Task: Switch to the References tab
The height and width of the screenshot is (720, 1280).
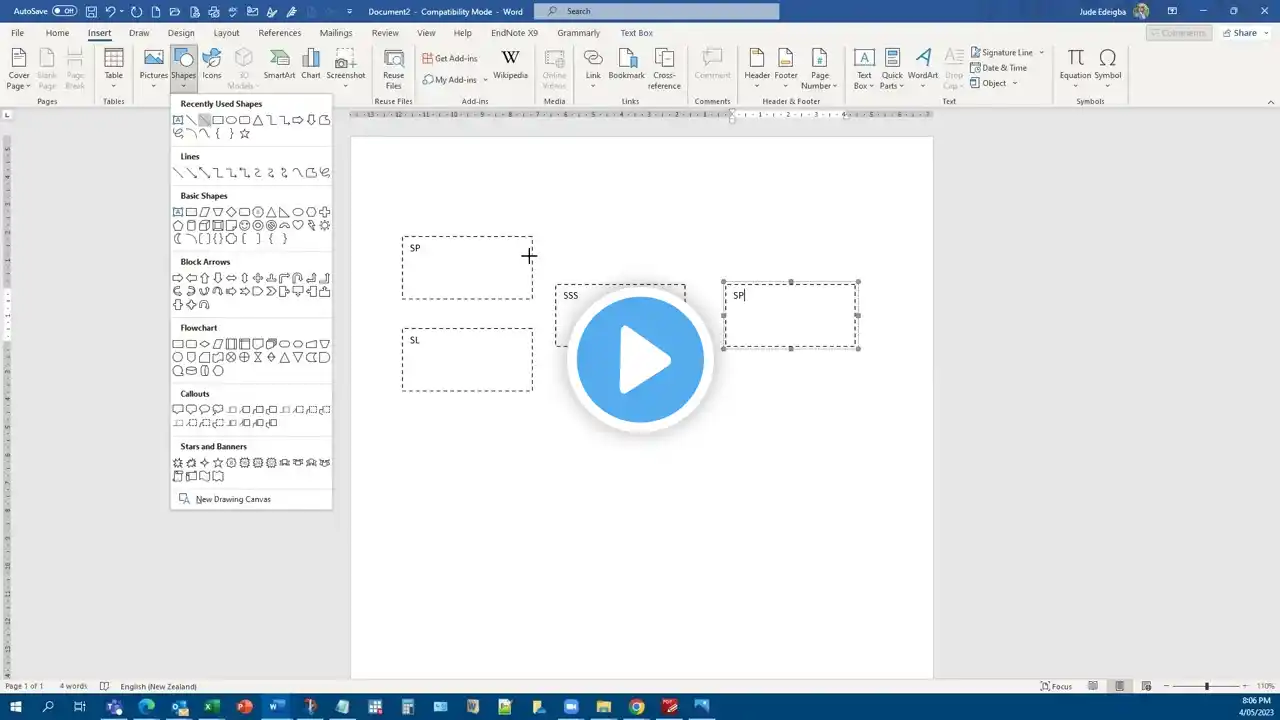Action: [280, 33]
